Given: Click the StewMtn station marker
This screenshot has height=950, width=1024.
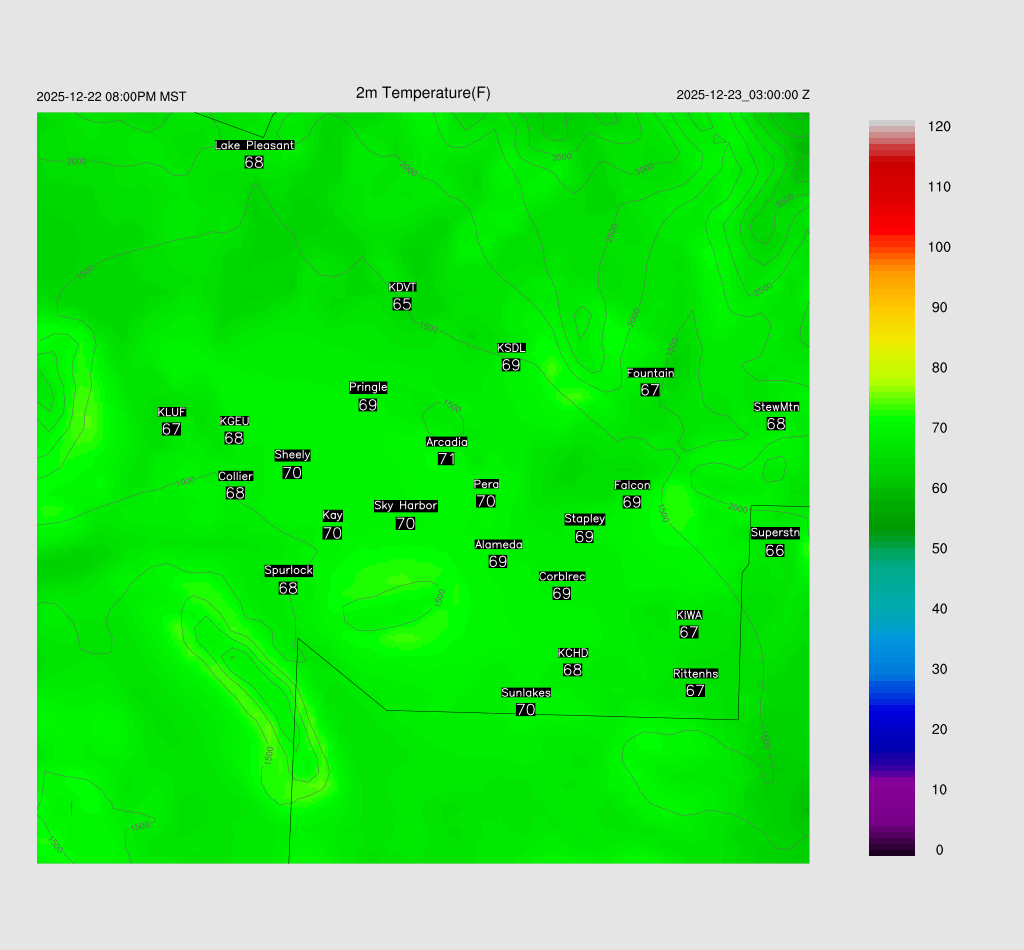Looking at the screenshot, I should [776, 416].
